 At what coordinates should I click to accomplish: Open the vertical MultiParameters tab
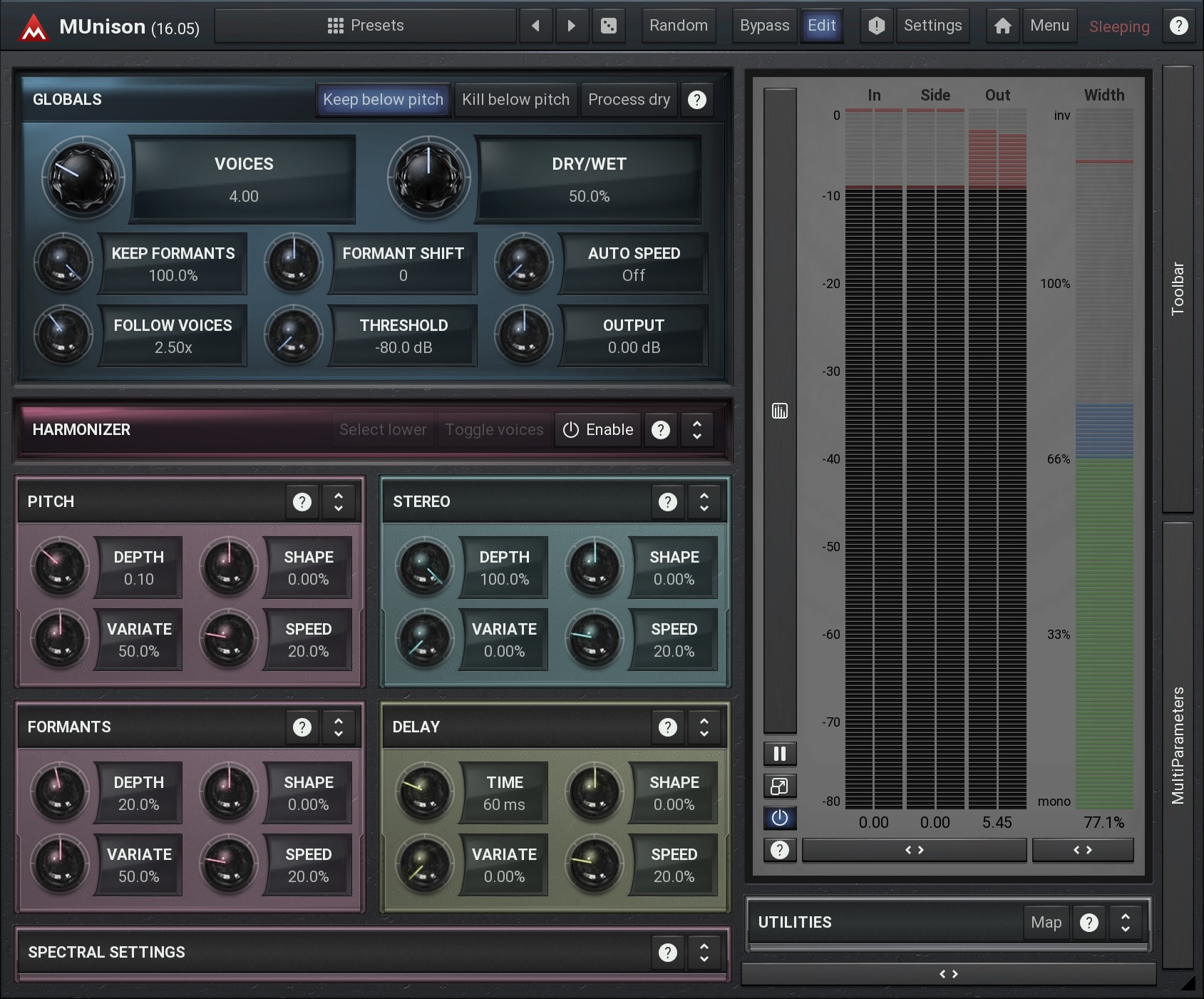(x=1178, y=745)
